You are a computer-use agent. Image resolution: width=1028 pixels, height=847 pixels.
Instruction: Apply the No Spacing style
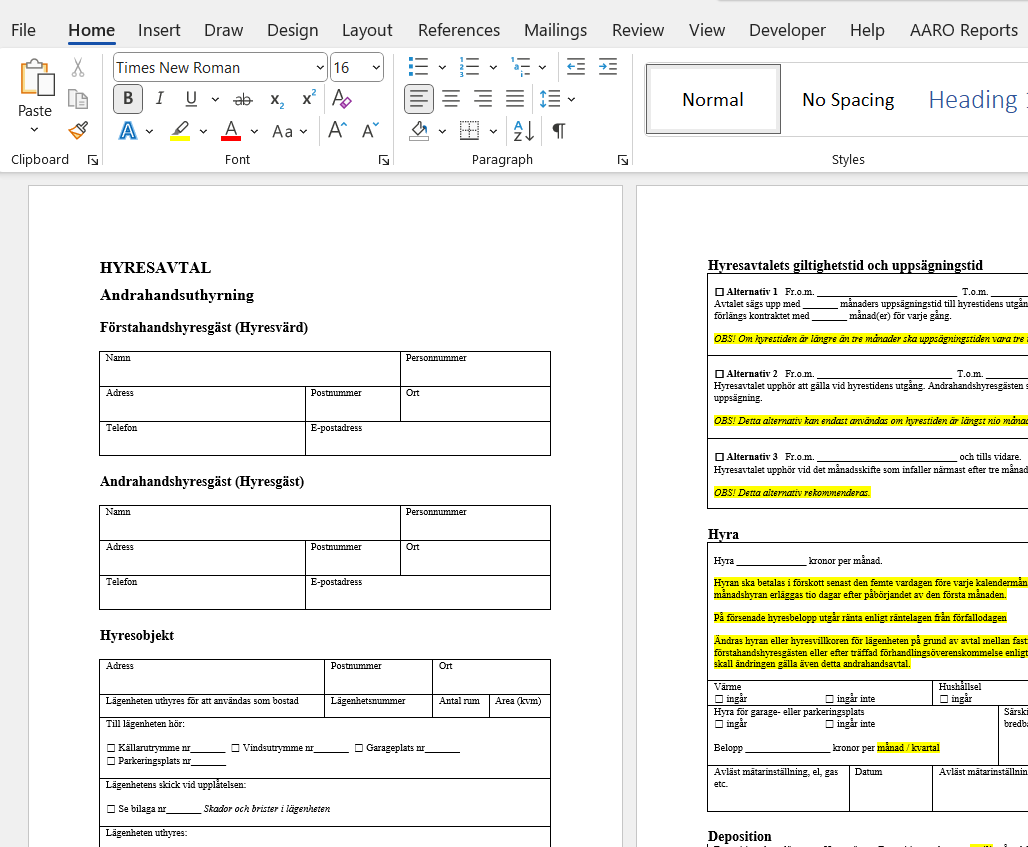848,100
